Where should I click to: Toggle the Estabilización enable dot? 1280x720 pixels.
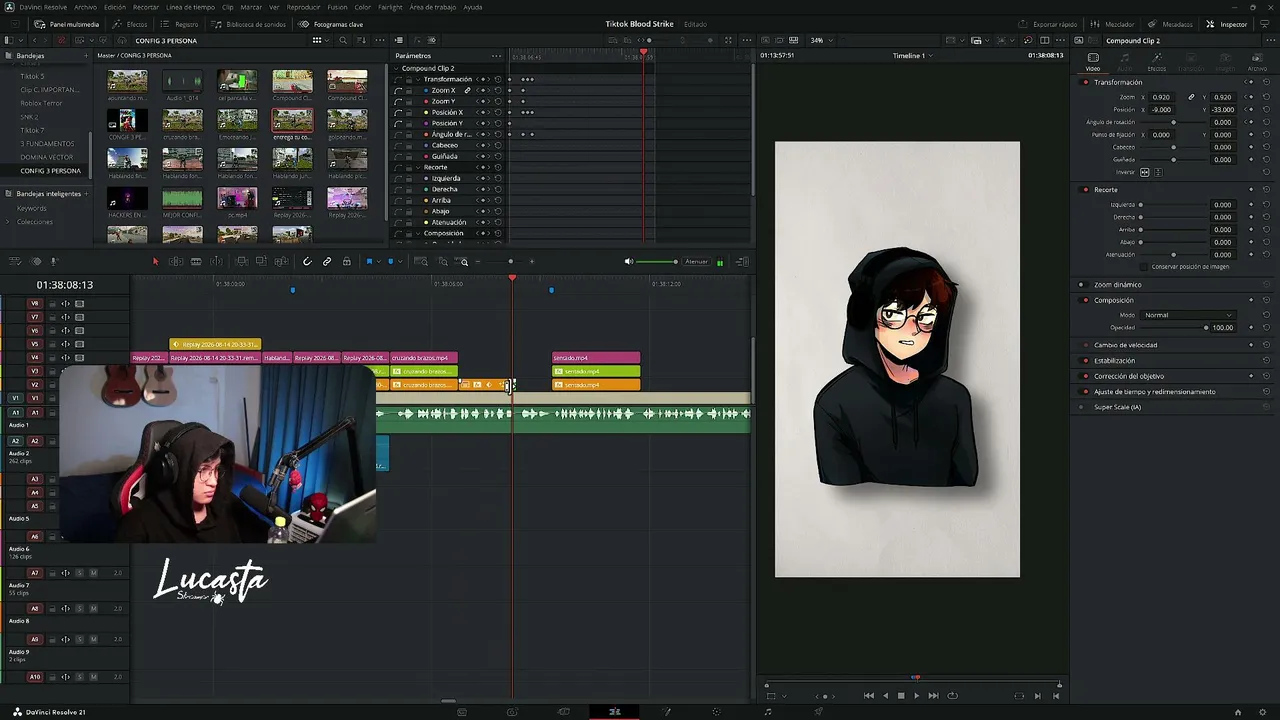click(1085, 361)
